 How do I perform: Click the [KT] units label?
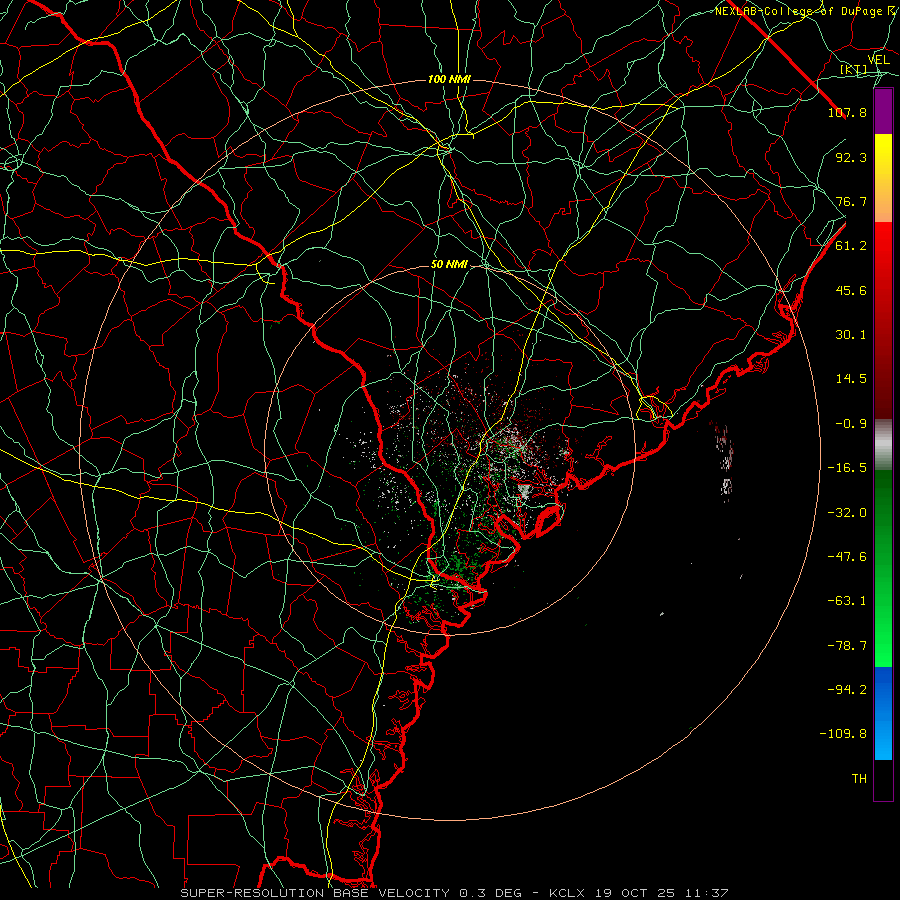[854, 70]
